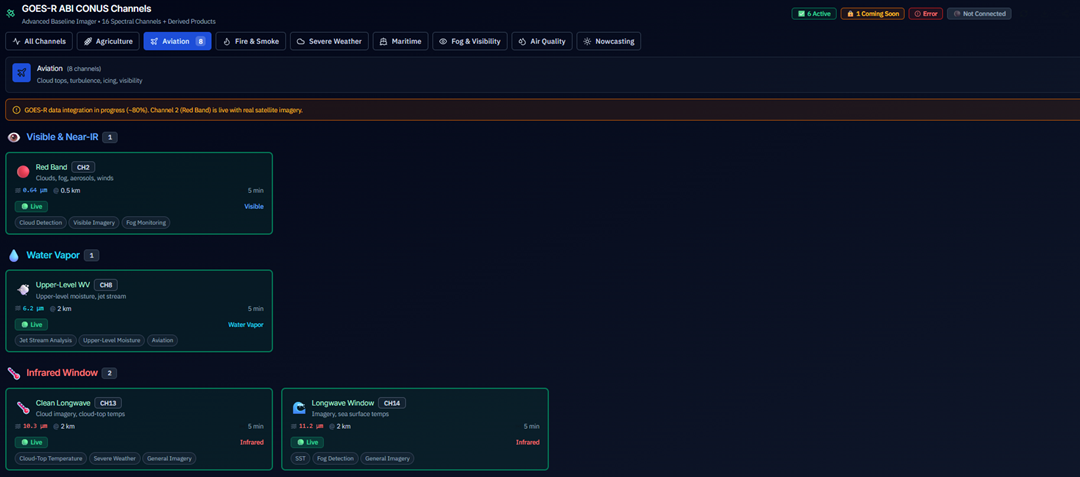This screenshot has height=477, width=1080.
Task: Click the Live badge on Longwave Window card
Action: pyautogui.click(x=307, y=442)
